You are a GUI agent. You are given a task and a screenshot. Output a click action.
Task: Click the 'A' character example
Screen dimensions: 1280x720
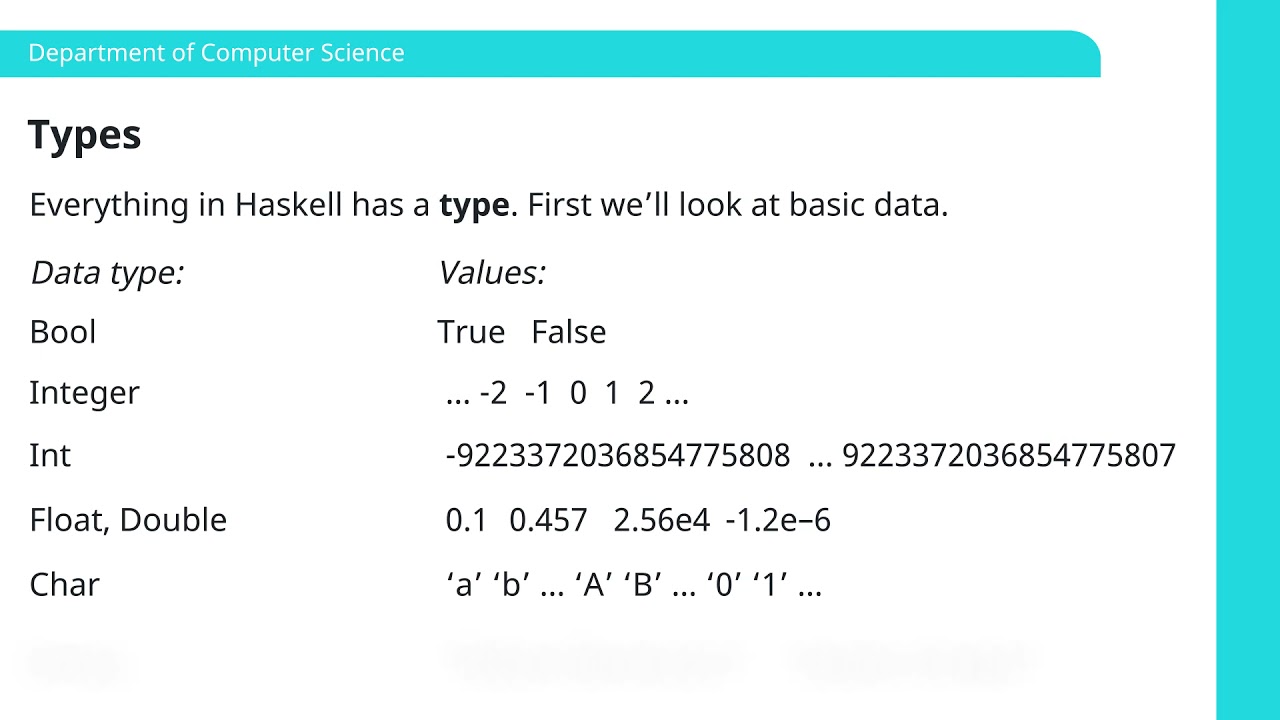[593, 584]
